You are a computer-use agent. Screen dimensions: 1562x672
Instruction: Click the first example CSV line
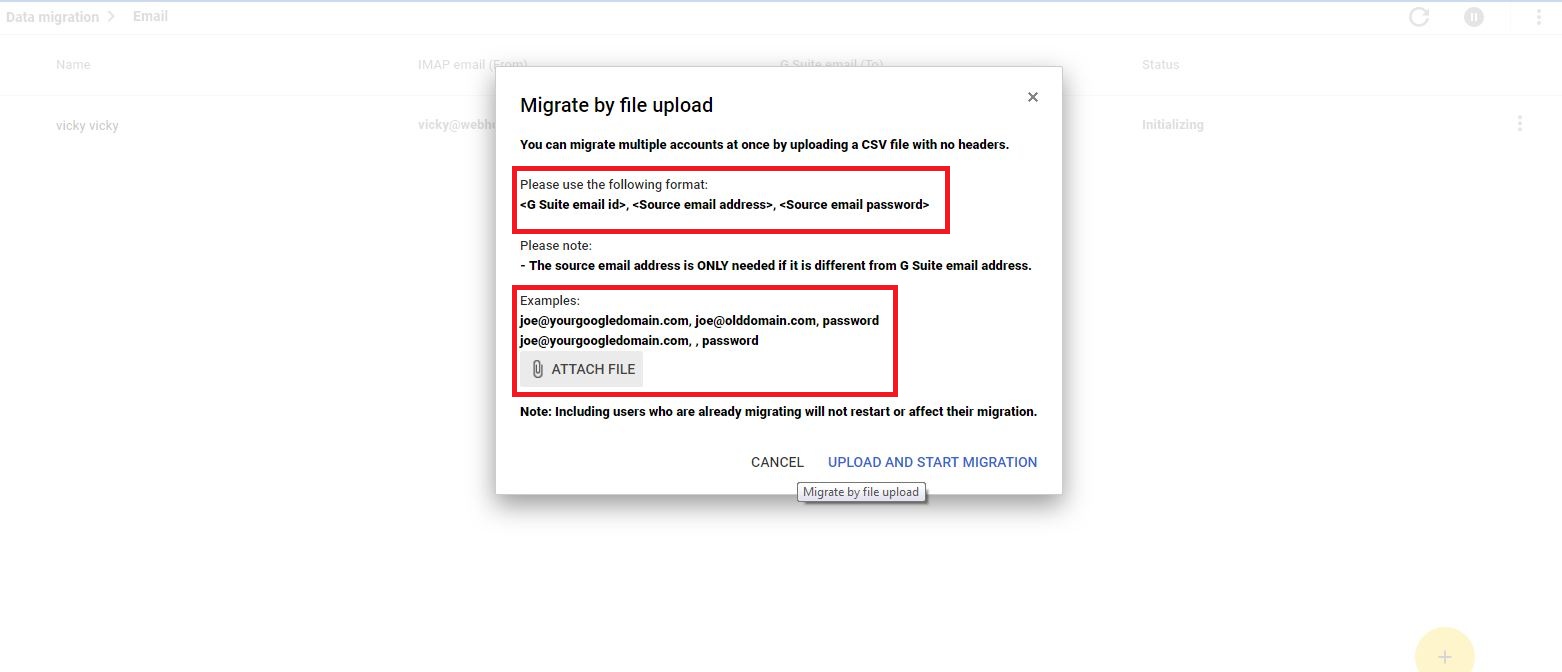[x=699, y=321]
